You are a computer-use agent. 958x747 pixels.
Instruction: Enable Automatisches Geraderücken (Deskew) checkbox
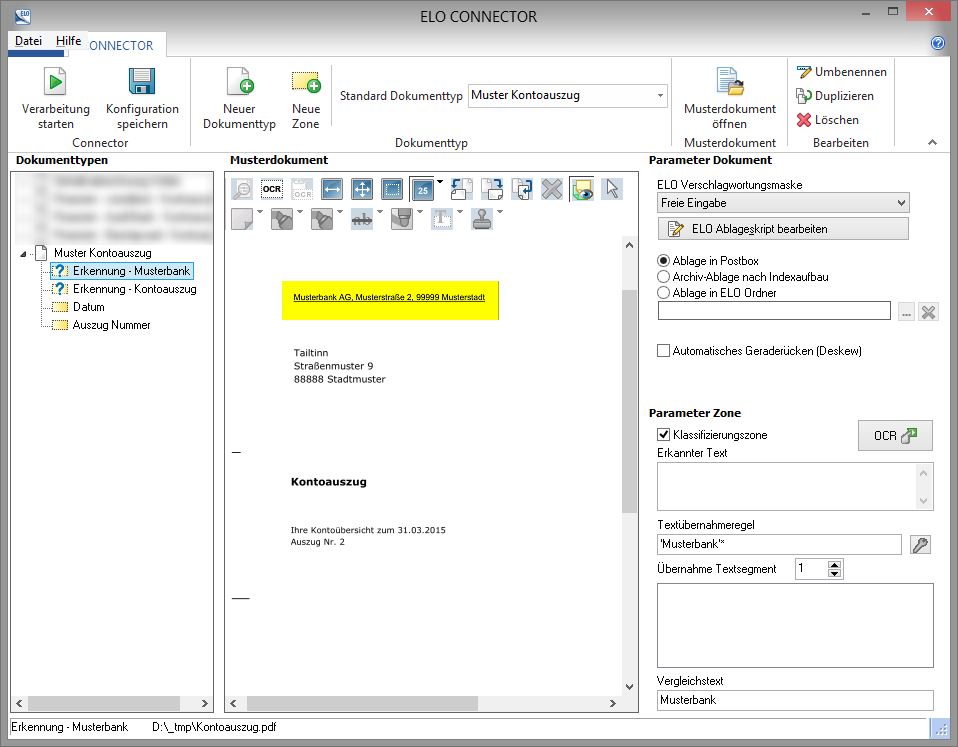pos(663,351)
